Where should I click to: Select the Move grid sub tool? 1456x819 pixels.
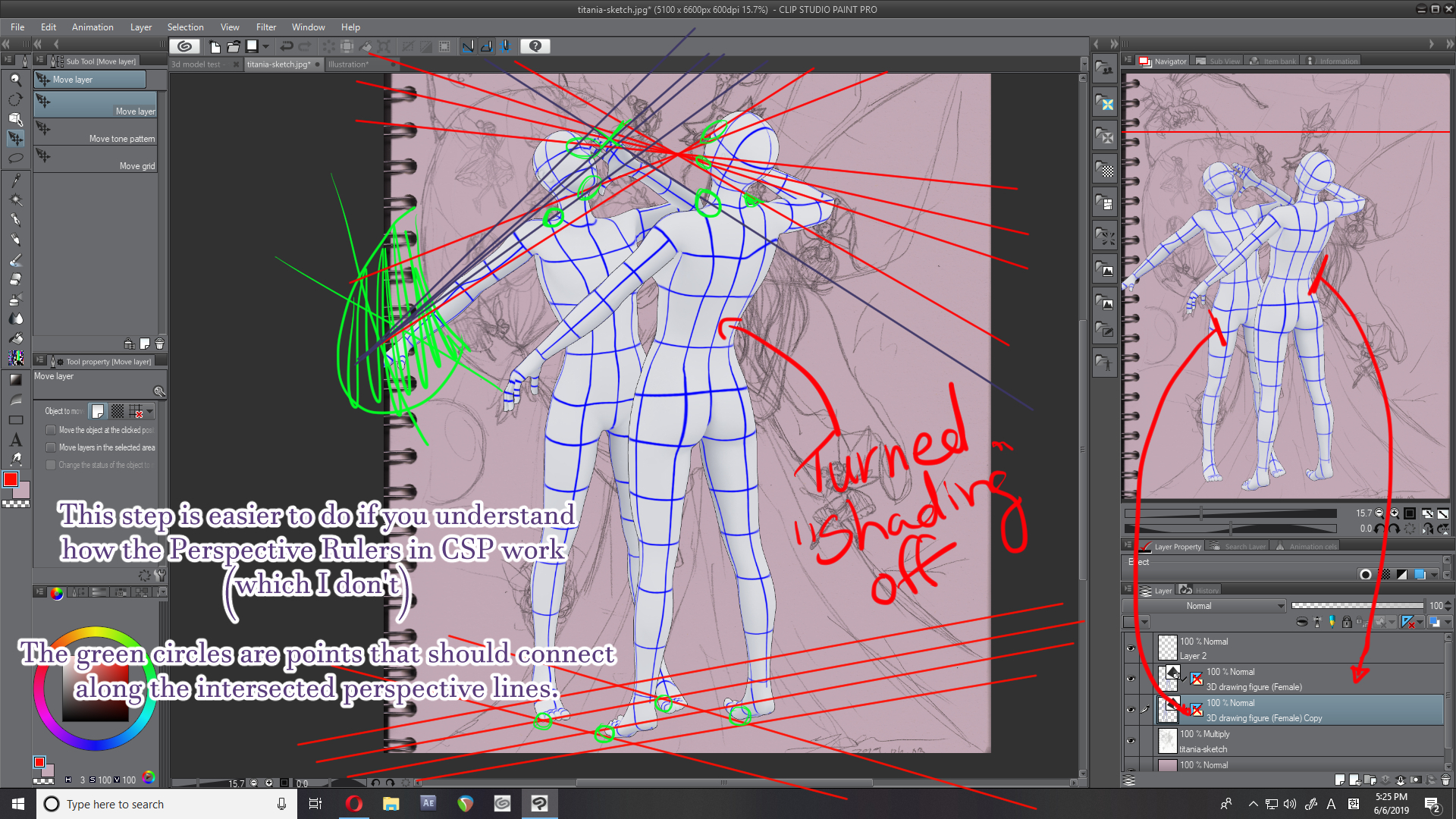(x=96, y=159)
